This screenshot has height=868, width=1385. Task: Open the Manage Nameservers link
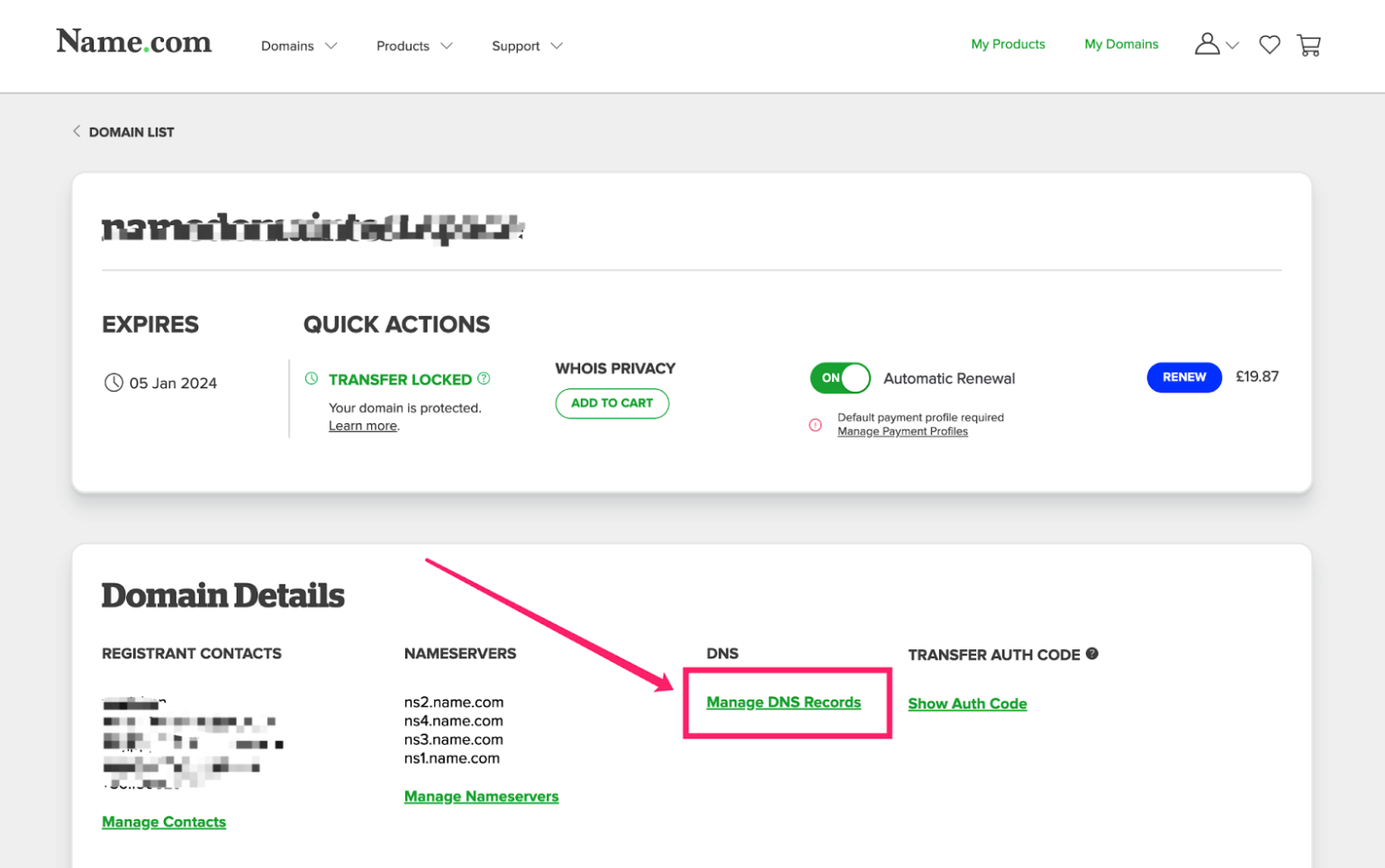pyautogui.click(x=481, y=797)
